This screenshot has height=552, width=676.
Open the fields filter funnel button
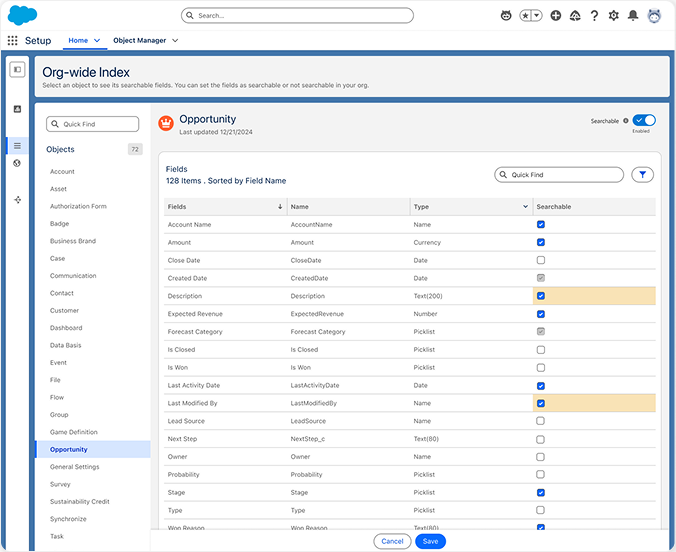pyautogui.click(x=642, y=175)
